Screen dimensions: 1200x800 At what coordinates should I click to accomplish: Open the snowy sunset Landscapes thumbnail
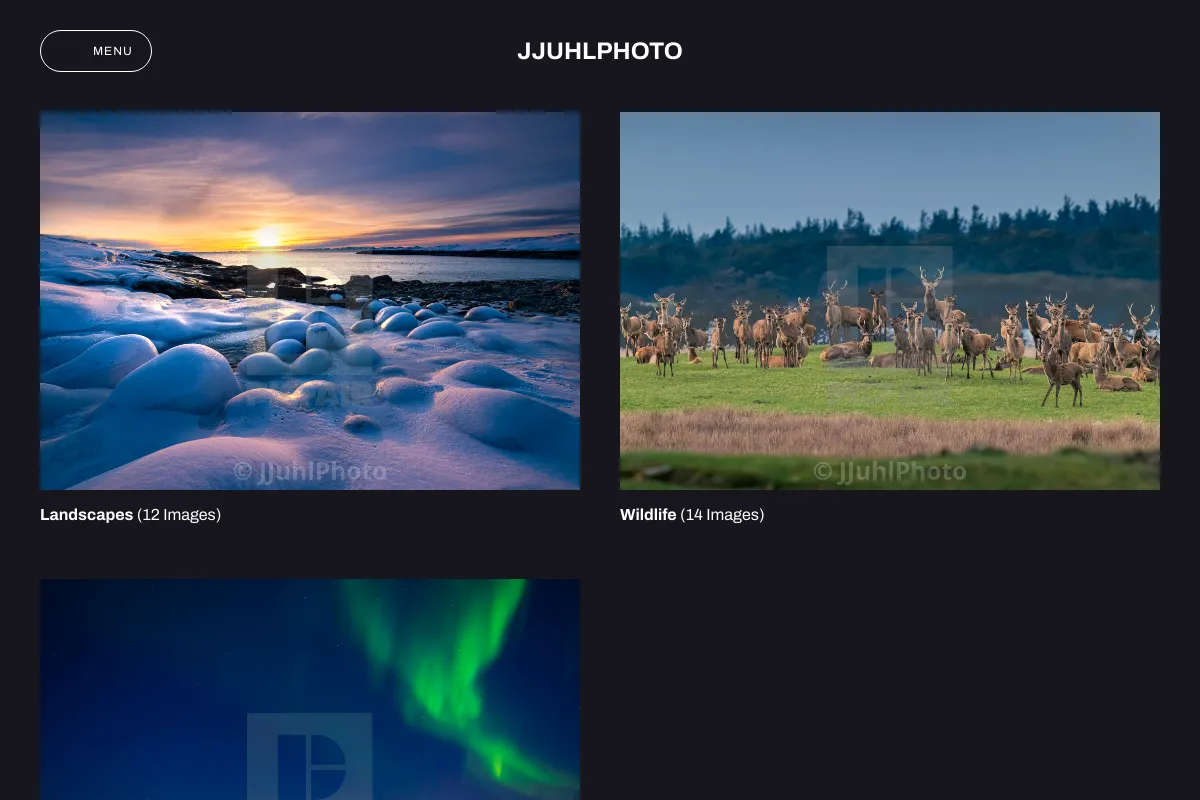[x=310, y=301]
